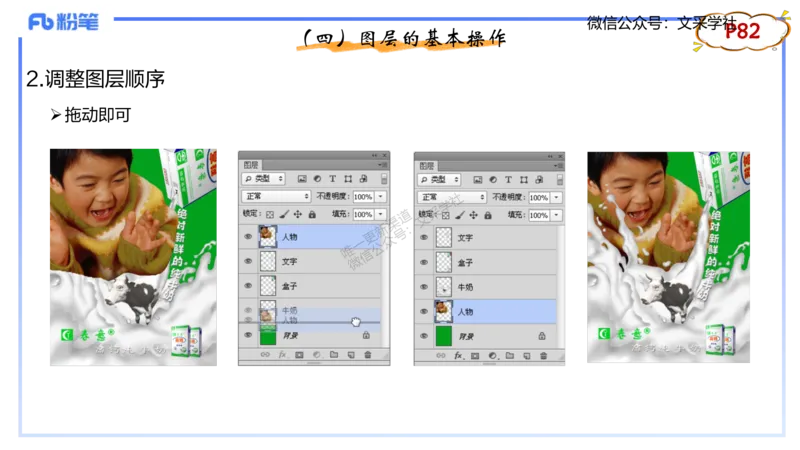
Task: Select the 图层 tab in the left panel
Action: [250, 164]
